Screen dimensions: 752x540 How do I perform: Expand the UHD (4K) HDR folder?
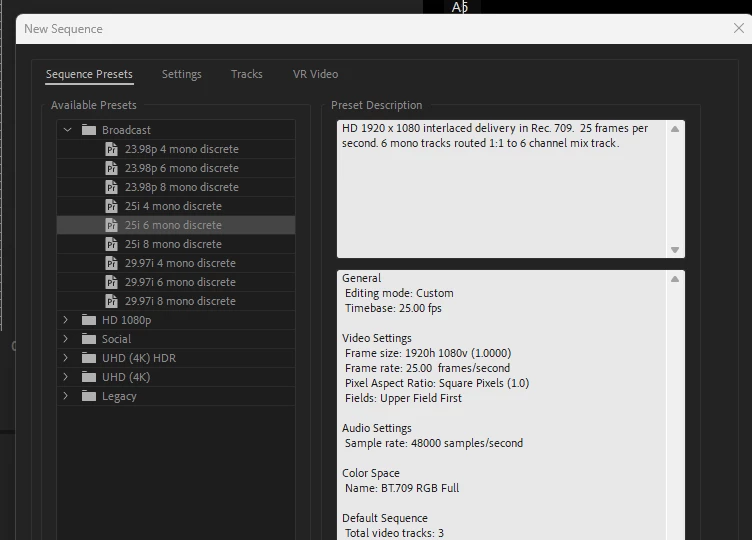coord(66,358)
